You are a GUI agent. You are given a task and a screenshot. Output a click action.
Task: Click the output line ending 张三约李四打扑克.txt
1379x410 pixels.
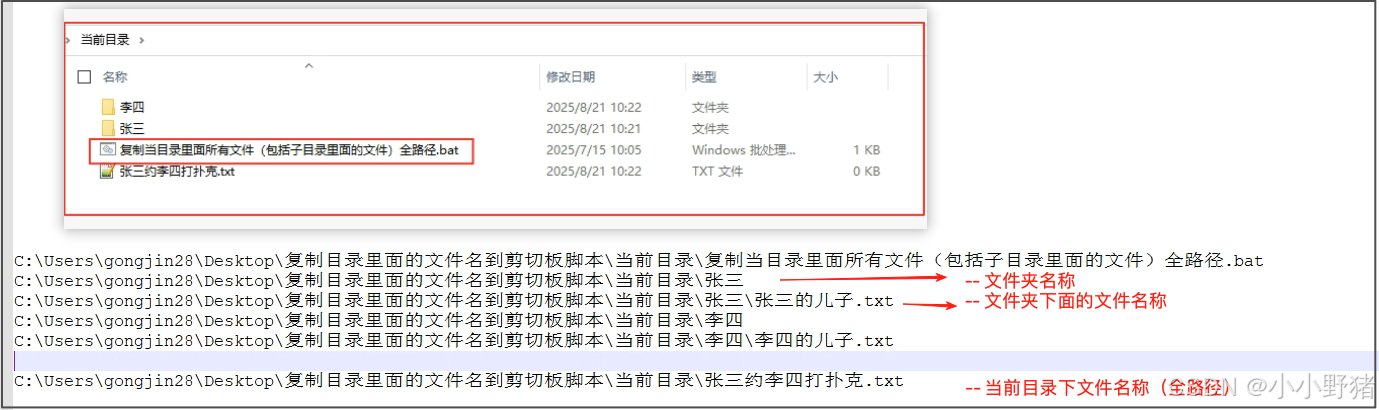[459, 381]
